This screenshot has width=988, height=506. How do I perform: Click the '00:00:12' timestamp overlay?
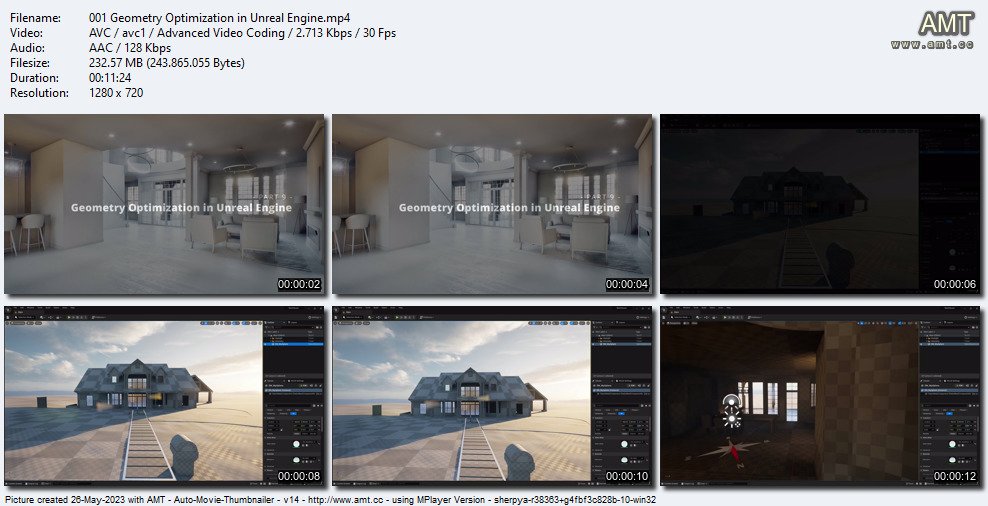(955, 476)
